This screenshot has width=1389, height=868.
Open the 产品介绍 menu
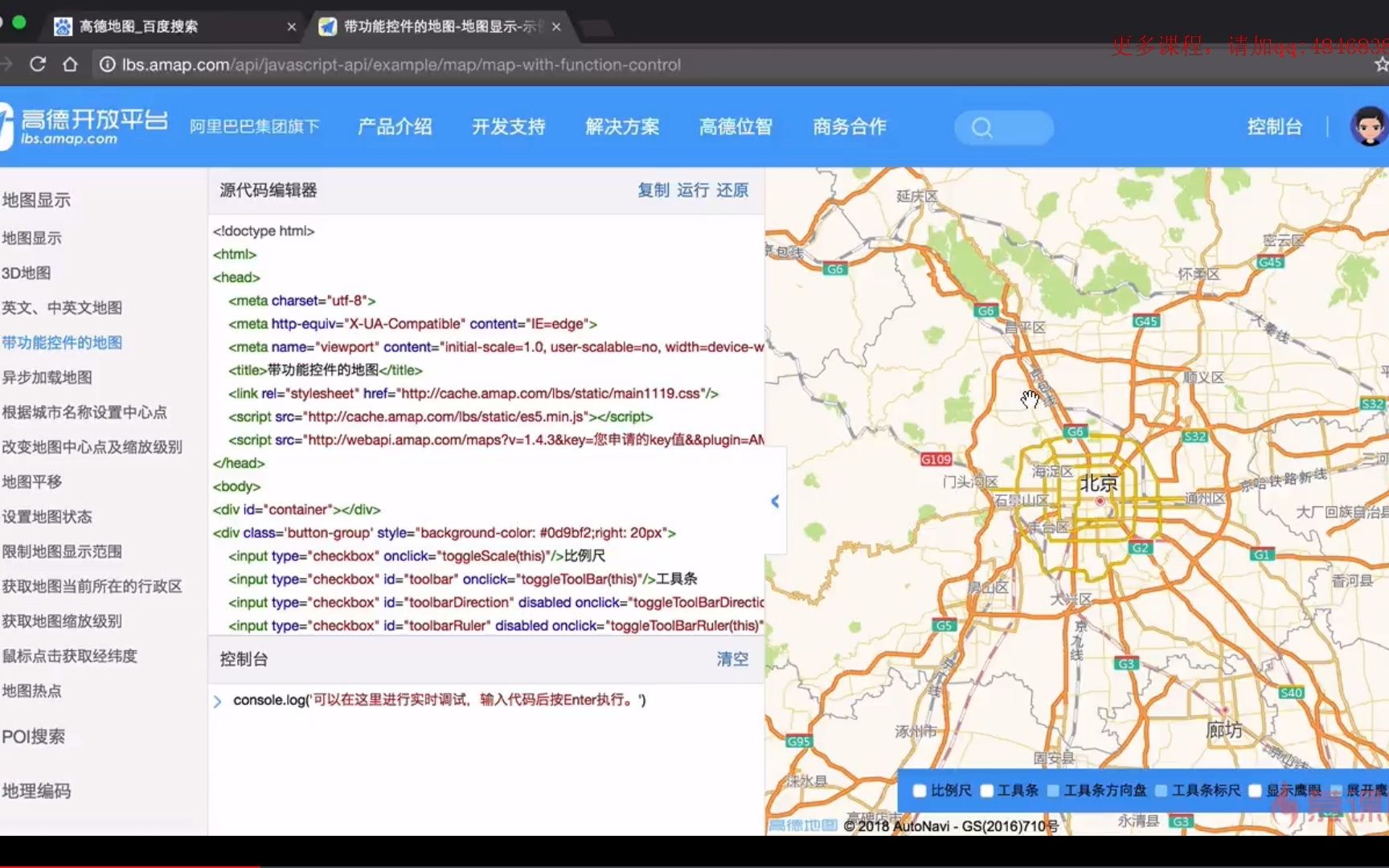(395, 126)
